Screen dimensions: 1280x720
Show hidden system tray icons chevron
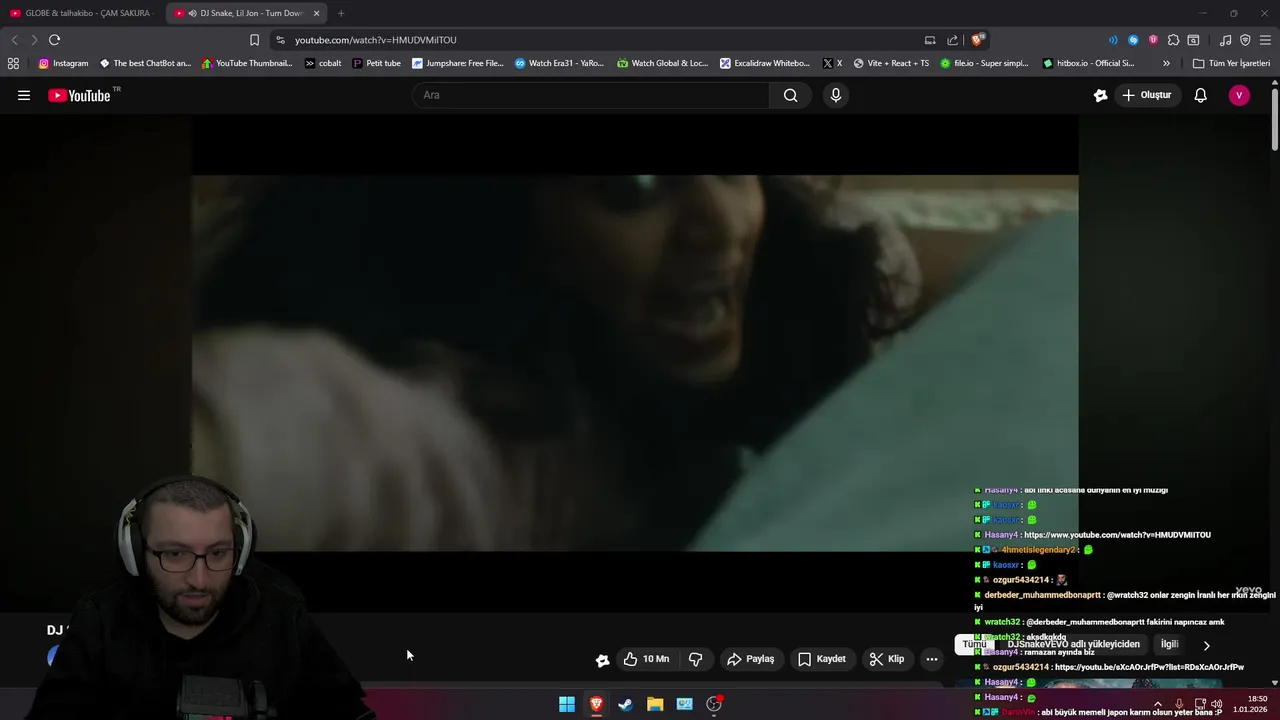[x=1157, y=704]
